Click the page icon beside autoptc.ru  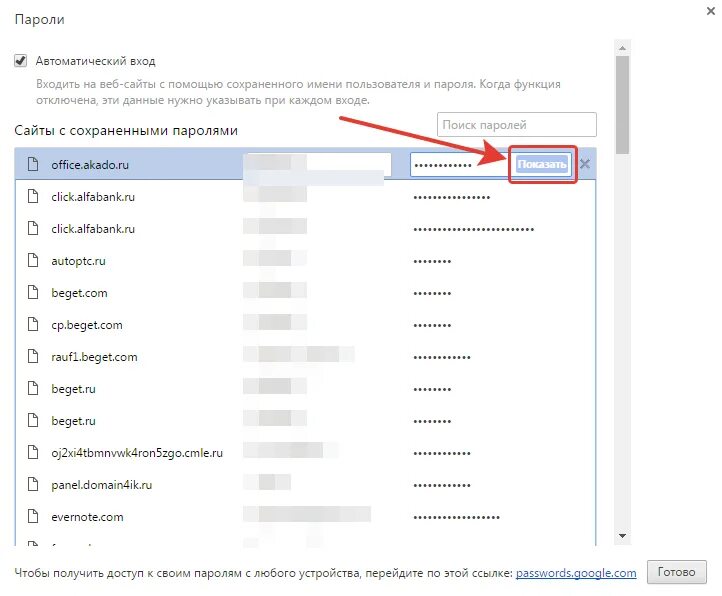pos(33,260)
